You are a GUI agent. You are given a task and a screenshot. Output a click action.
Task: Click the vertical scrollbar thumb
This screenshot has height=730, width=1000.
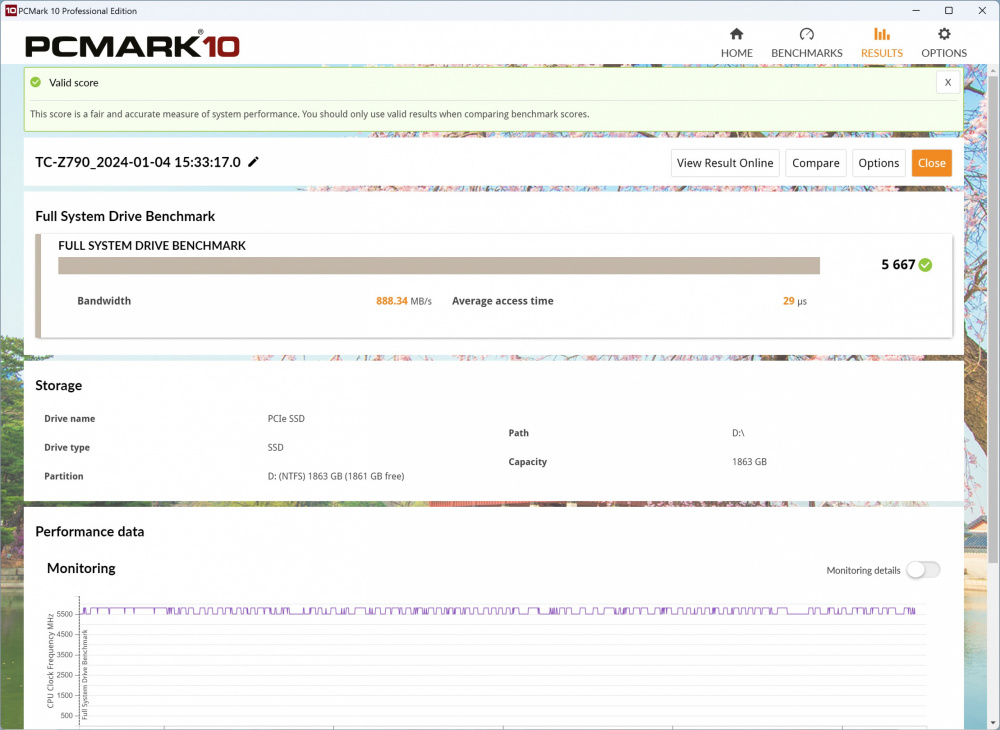993,319
